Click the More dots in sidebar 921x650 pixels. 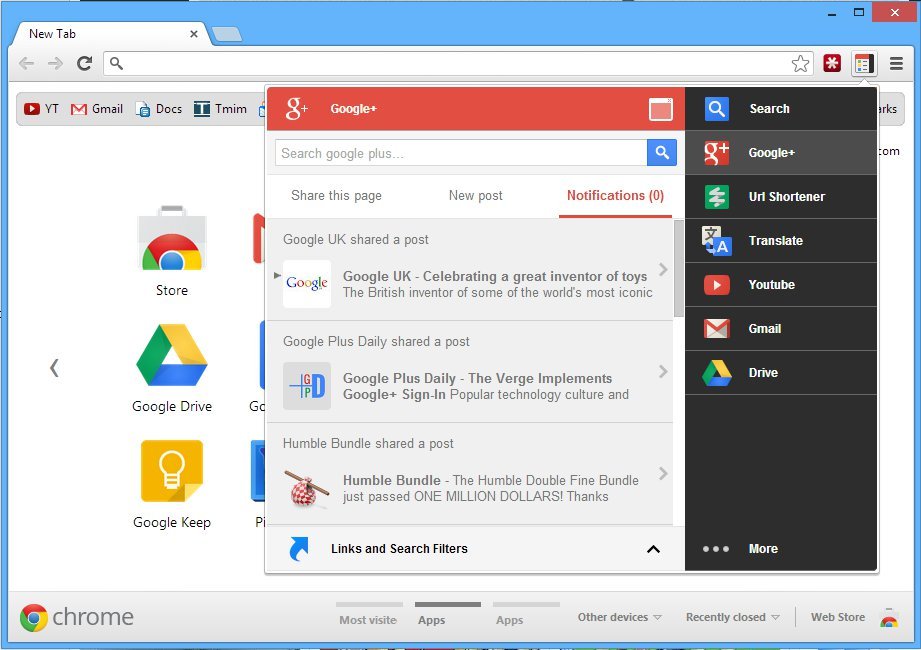click(715, 549)
